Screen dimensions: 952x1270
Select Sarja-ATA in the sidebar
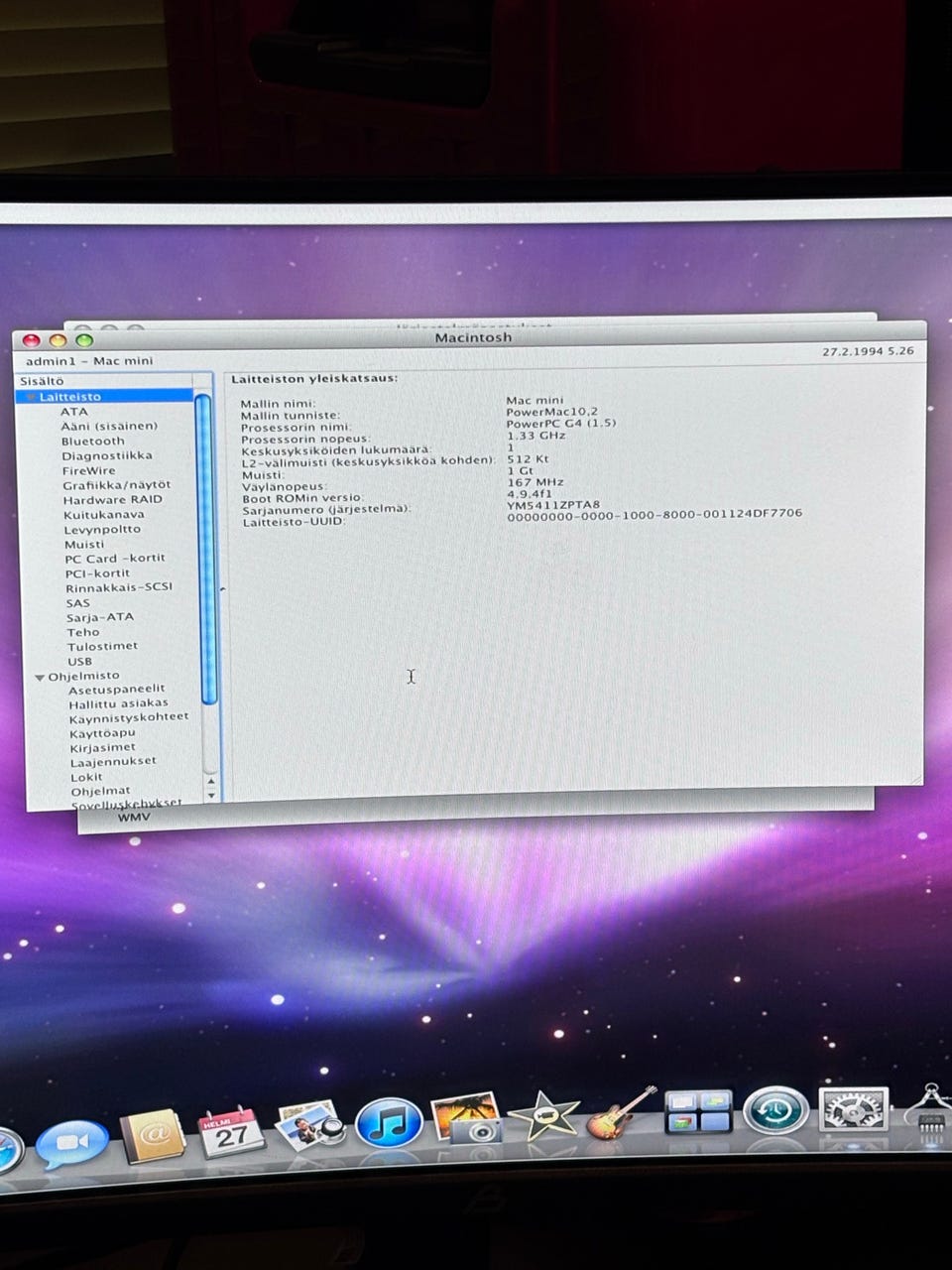[100, 616]
